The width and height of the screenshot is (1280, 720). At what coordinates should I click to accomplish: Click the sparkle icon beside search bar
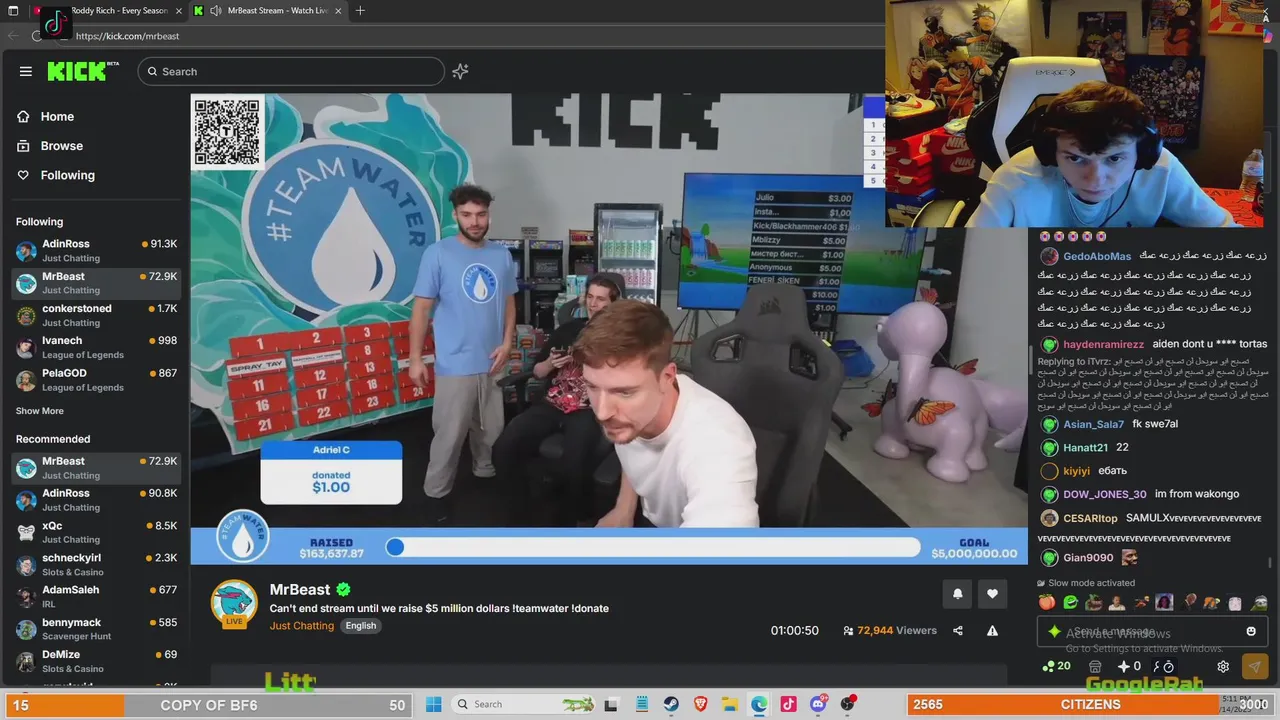460,71
